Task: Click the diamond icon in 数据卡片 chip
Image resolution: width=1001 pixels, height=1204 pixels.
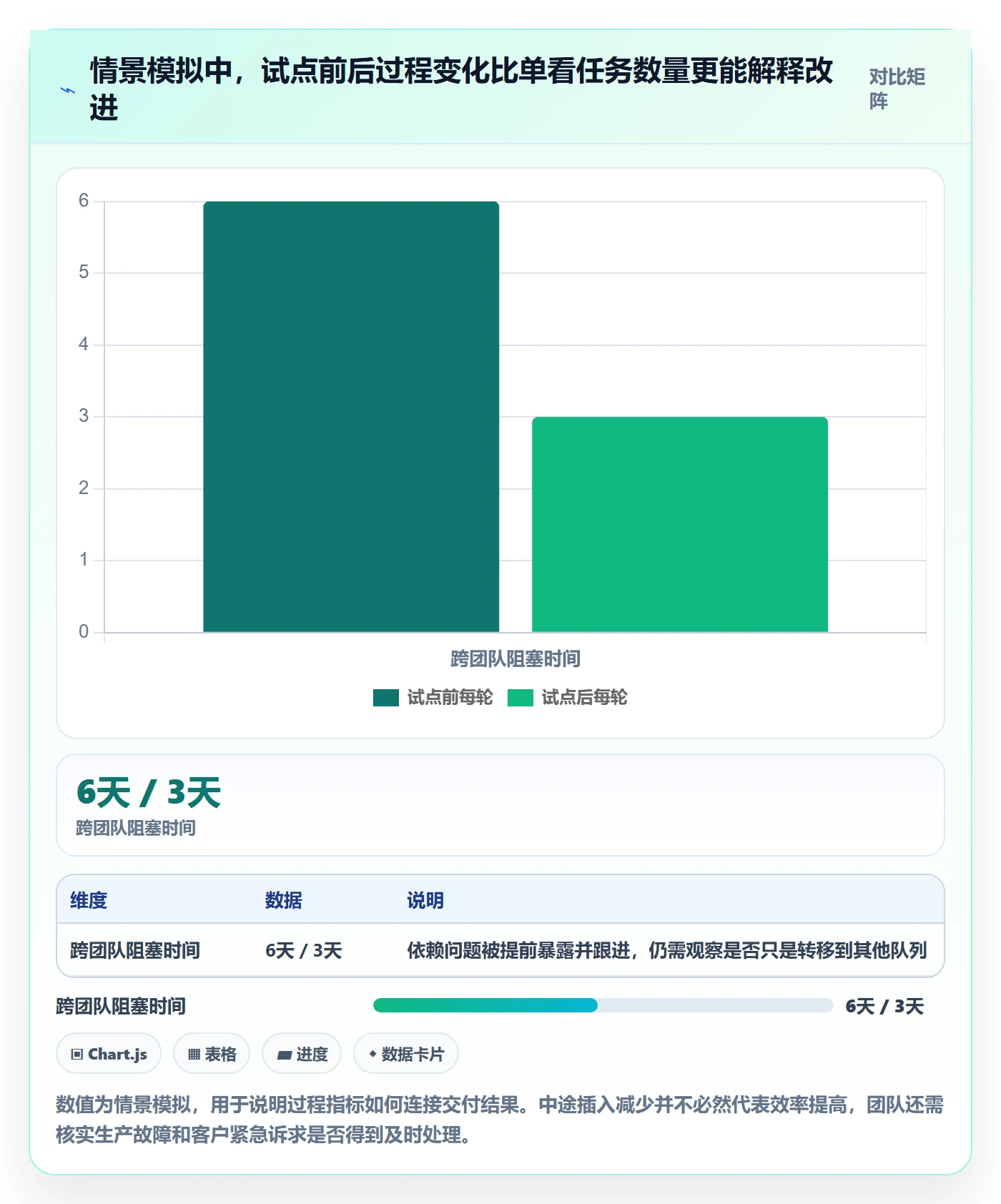Action: (x=373, y=1054)
